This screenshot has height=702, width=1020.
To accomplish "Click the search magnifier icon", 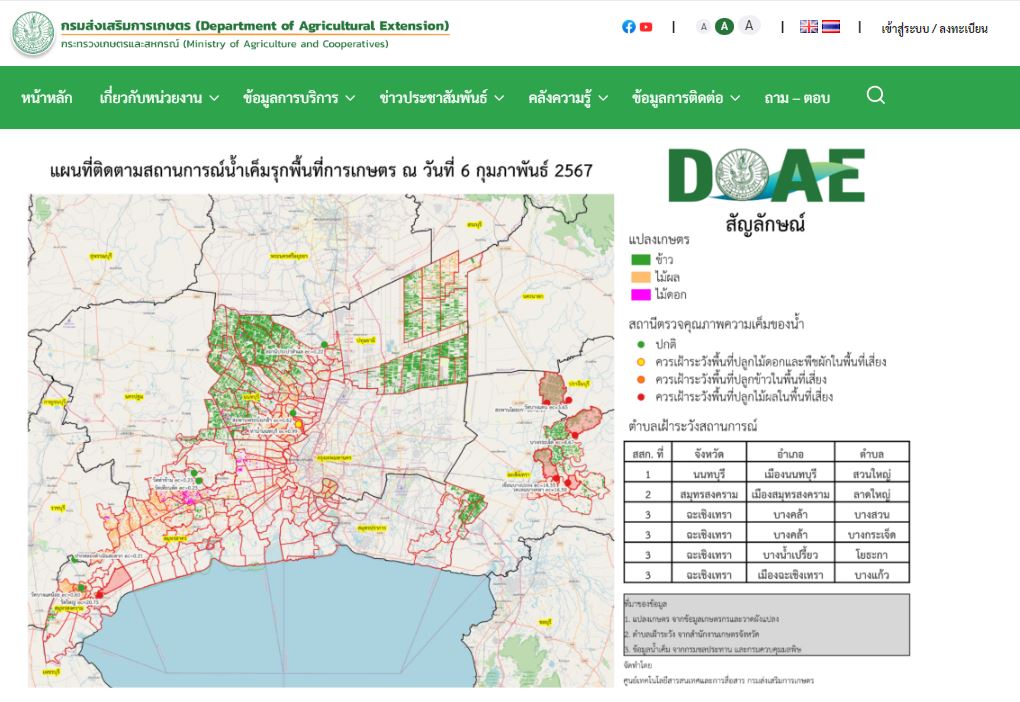I will tap(875, 96).
